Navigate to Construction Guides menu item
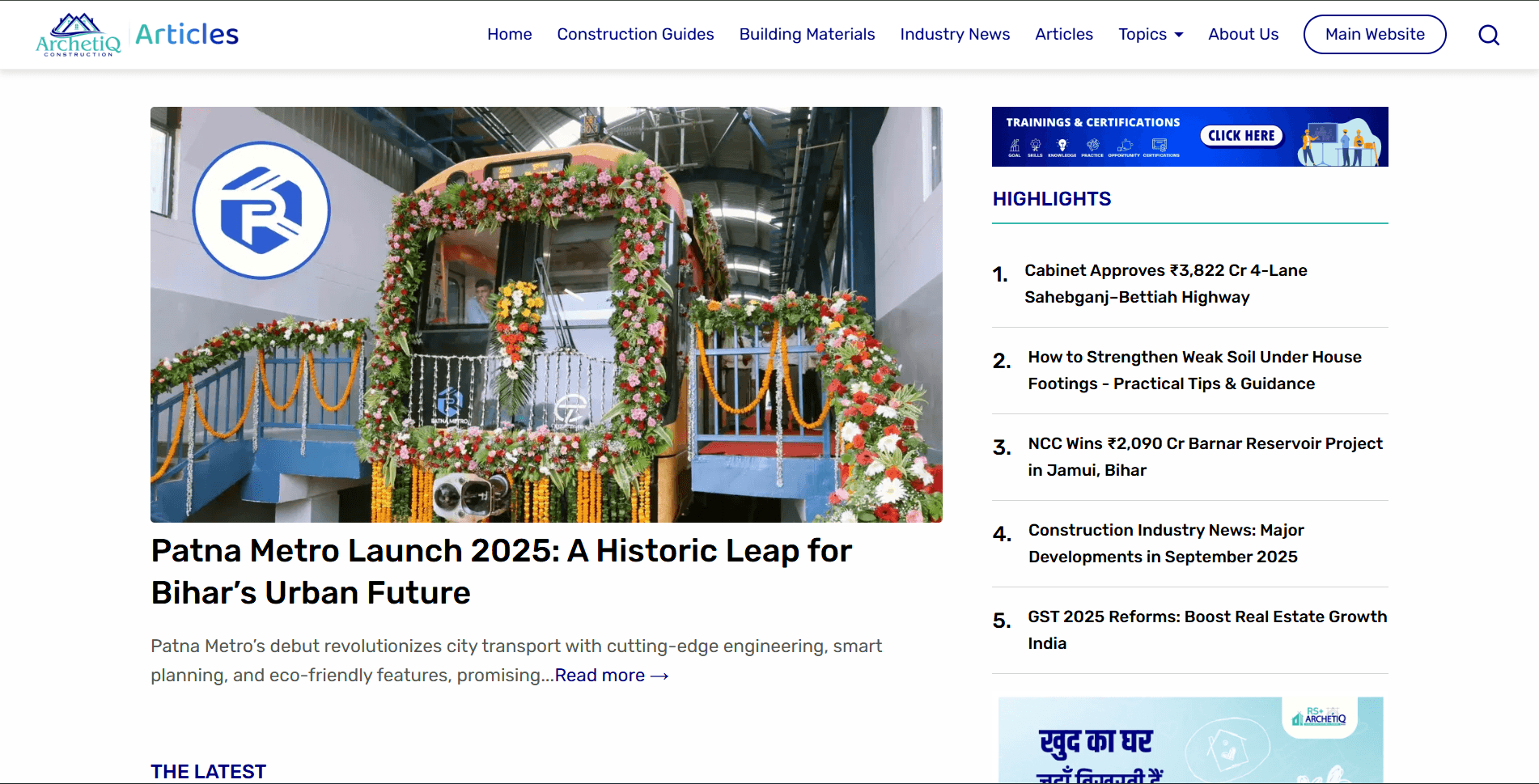The height and width of the screenshot is (784, 1539). coord(635,34)
